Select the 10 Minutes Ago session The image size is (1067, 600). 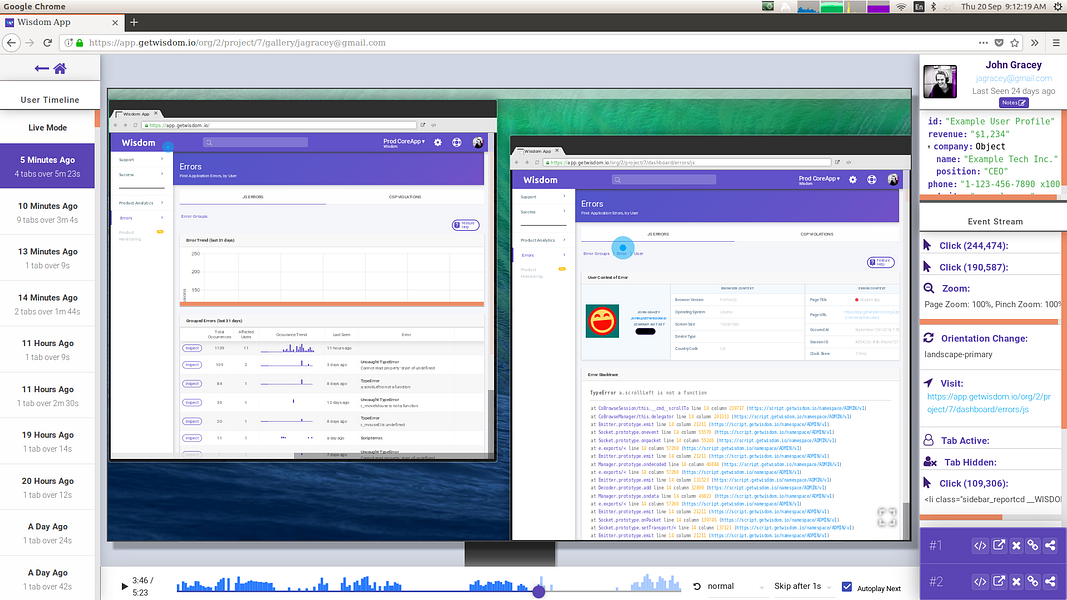pyautogui.click(x=48, y=212)
